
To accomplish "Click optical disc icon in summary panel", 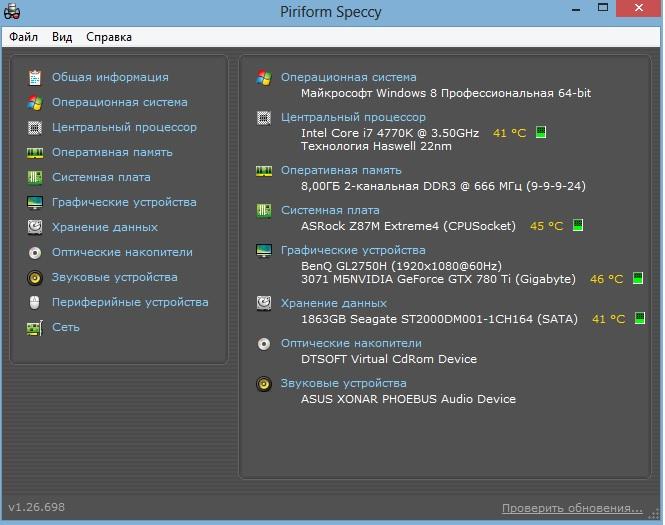I will (x=264, y=343).
